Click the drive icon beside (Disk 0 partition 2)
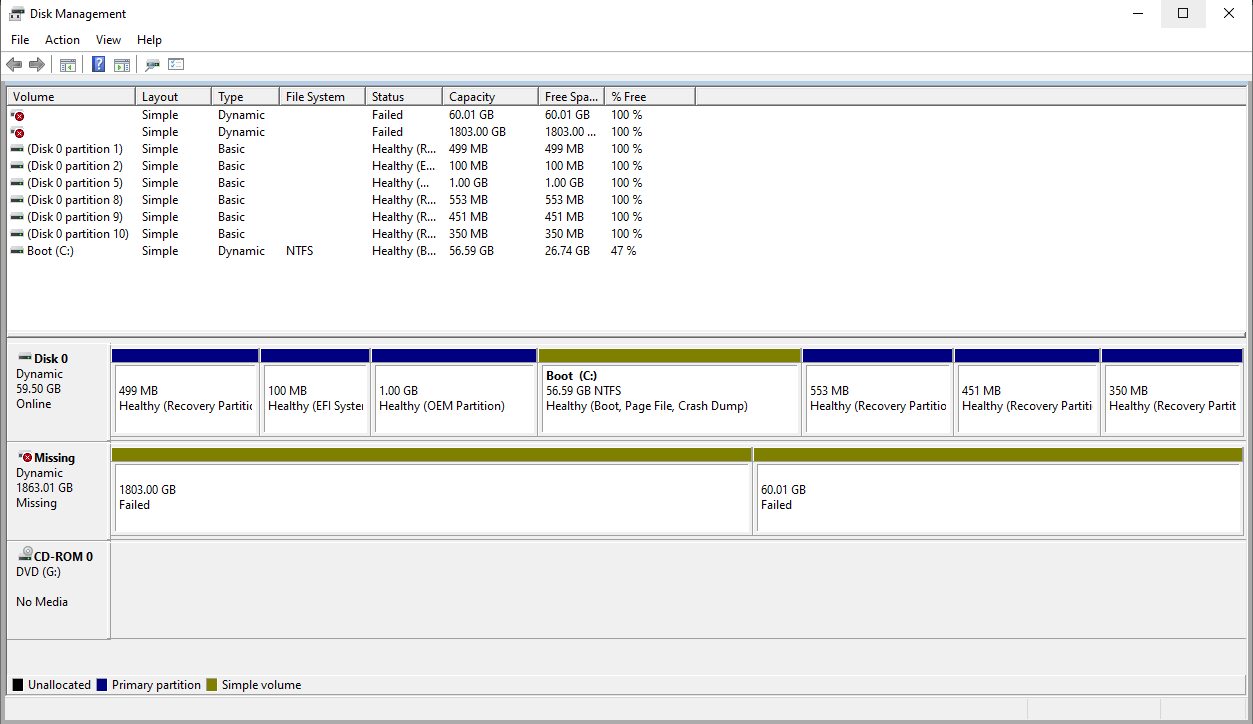Screen dimensions: 1253x724 [x=17, y=166]
